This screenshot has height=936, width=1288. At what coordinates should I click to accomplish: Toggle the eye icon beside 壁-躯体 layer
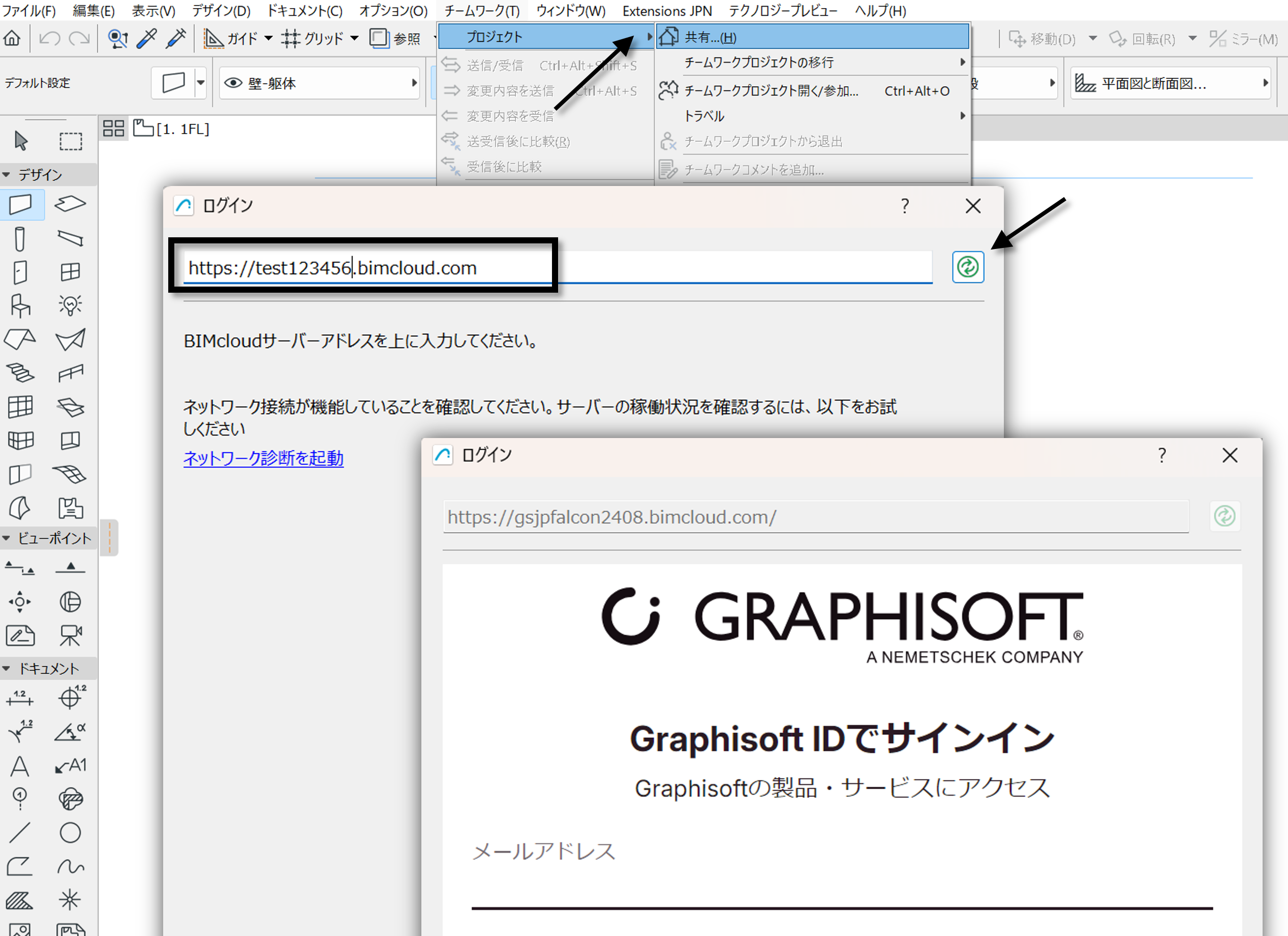click(x=233, y=83)
